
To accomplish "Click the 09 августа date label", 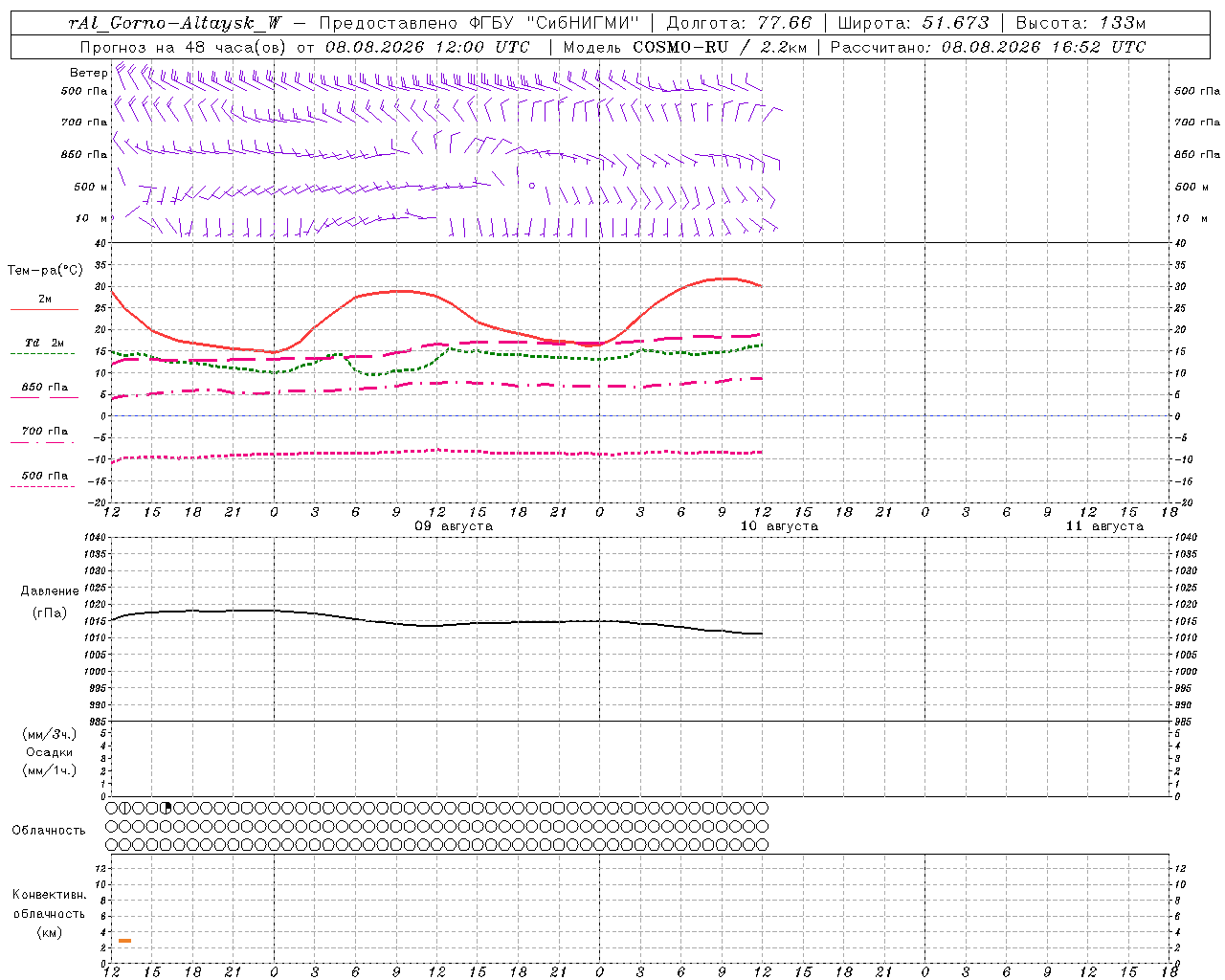I will coord(454,526).
